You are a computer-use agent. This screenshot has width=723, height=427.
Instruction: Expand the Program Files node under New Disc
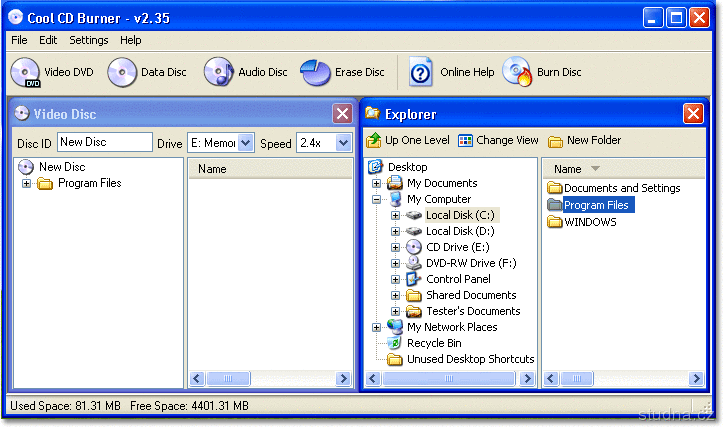pos(26,184)
